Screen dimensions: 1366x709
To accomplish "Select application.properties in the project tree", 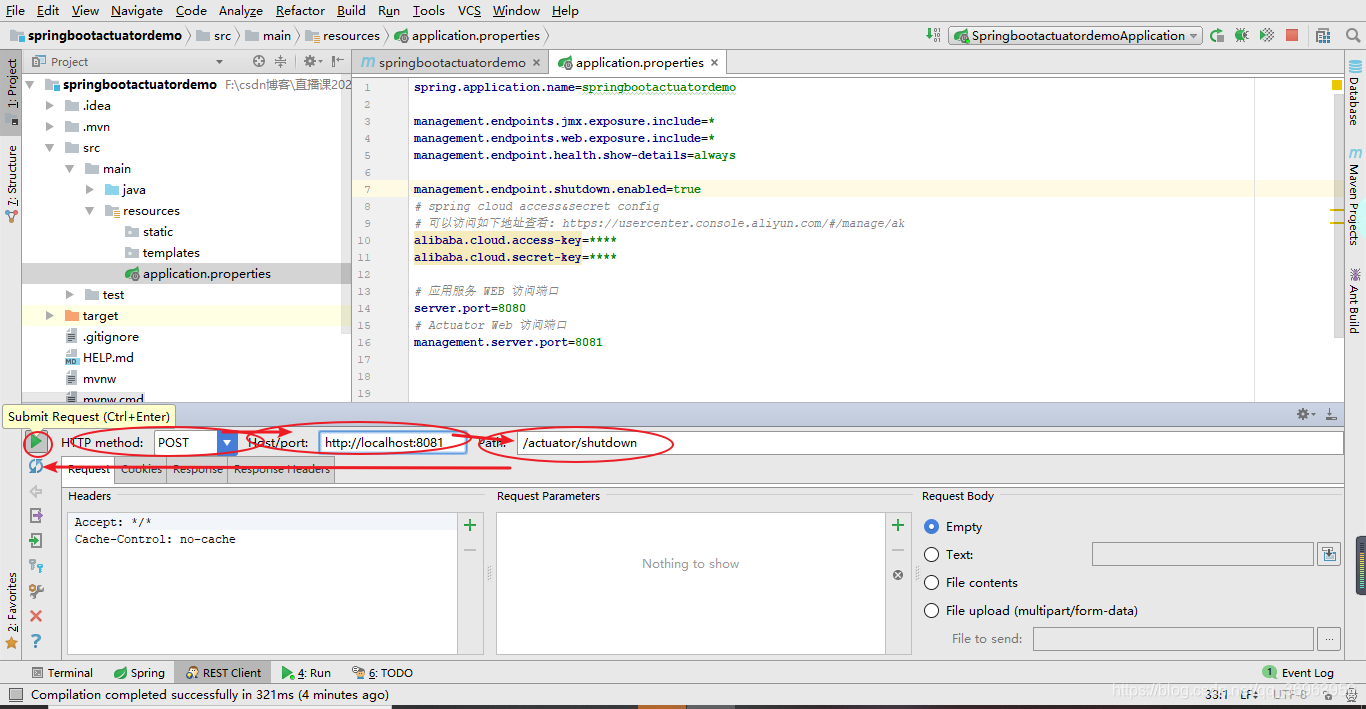I will [x=206, y=274].
